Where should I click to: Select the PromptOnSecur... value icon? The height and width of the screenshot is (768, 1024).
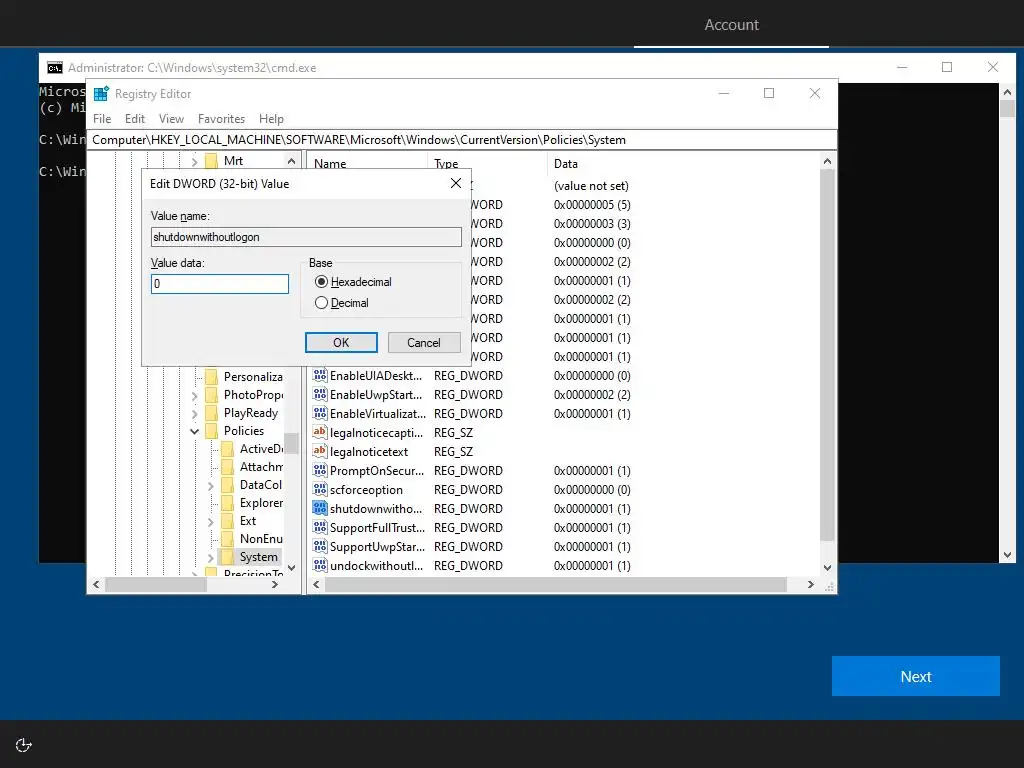[x=319, y=470]
